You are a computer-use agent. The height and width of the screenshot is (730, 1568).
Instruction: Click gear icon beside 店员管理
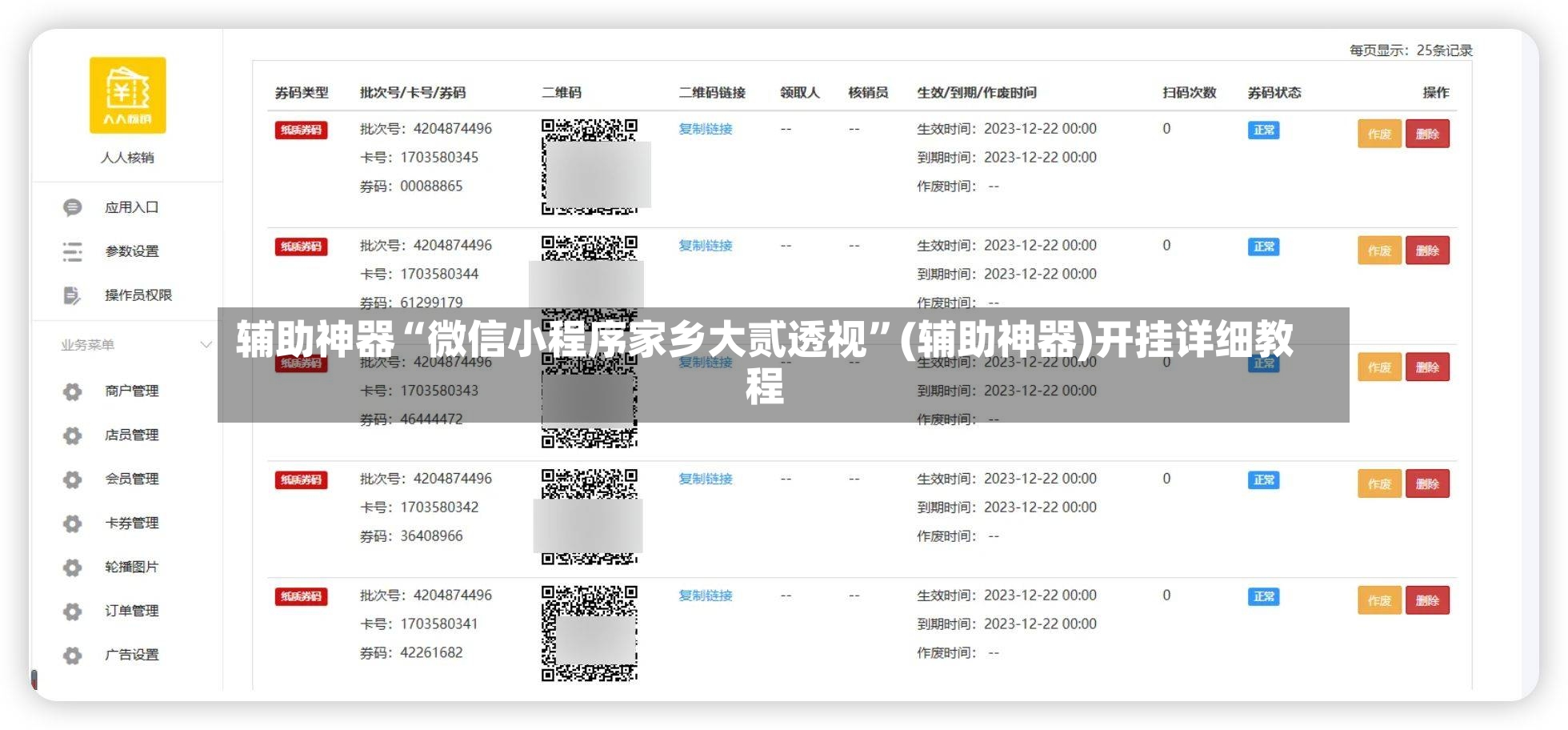pos(72,435)
